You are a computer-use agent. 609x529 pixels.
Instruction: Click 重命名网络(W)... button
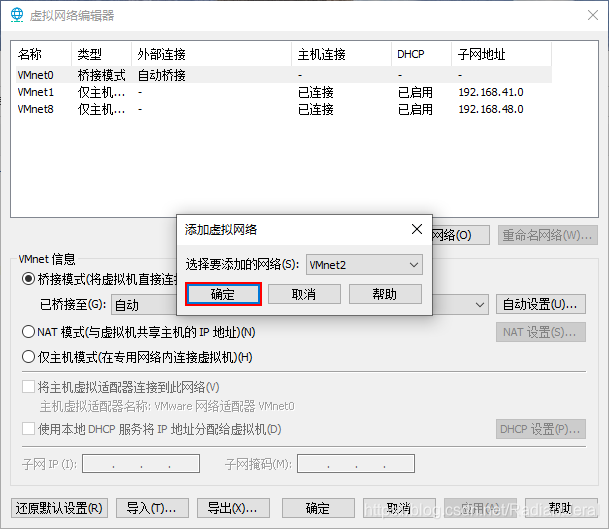coord(548,235)
